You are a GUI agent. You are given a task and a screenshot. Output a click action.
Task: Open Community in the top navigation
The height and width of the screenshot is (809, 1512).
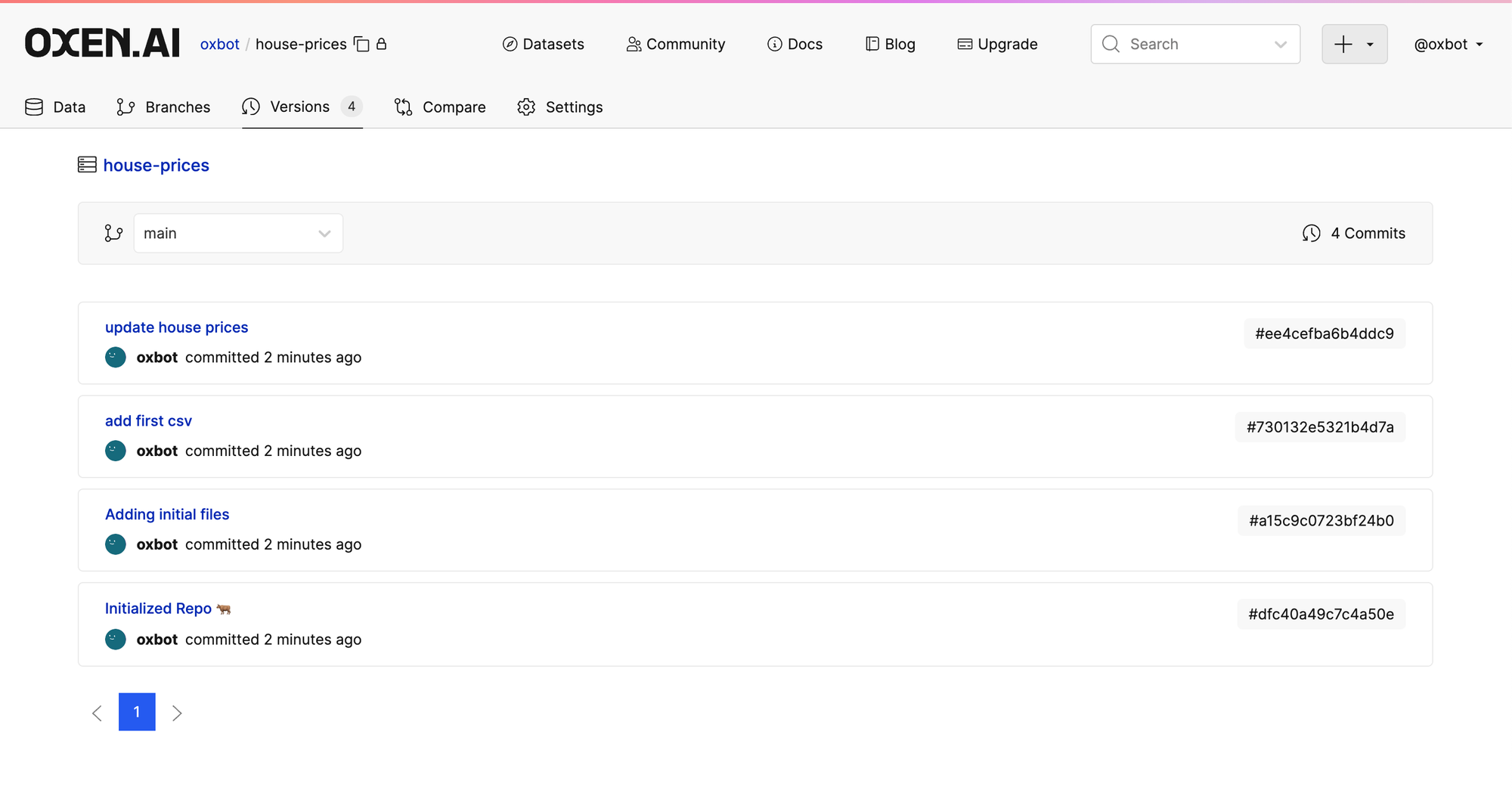click(x=676, y=44)
